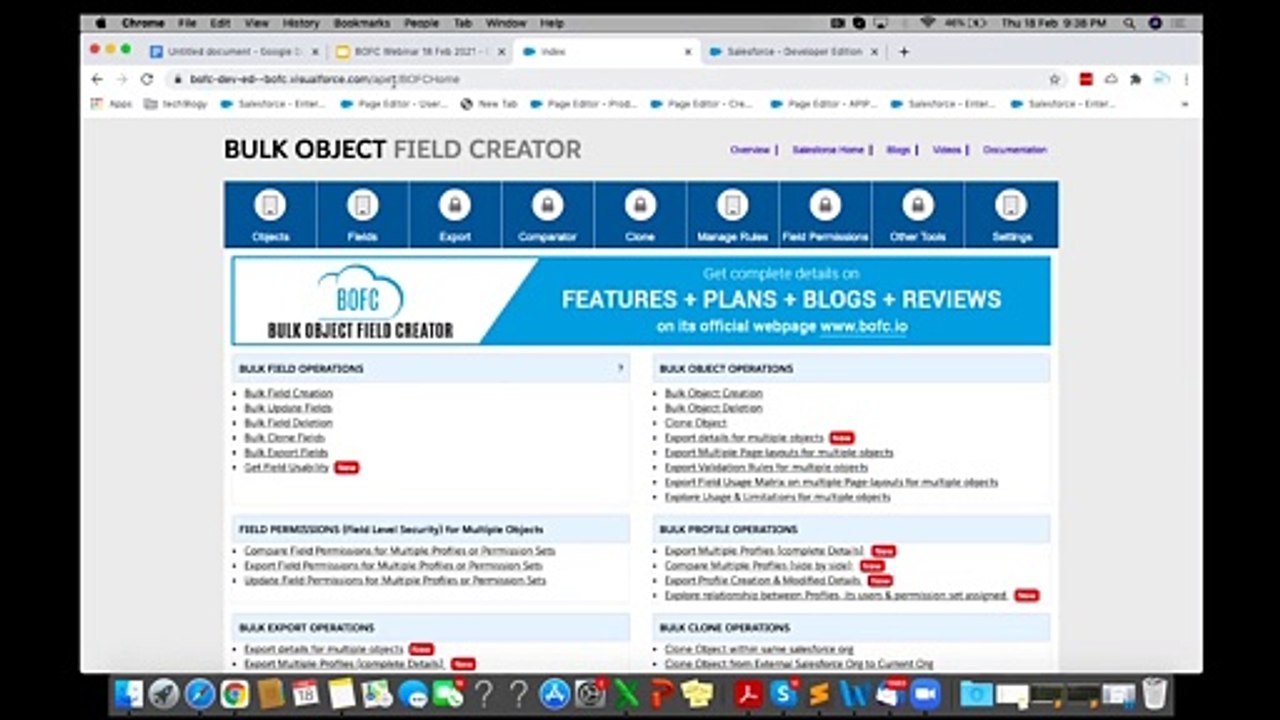Open App Store from the dock
Screen dimensions: 1280x720
point(554,693)
